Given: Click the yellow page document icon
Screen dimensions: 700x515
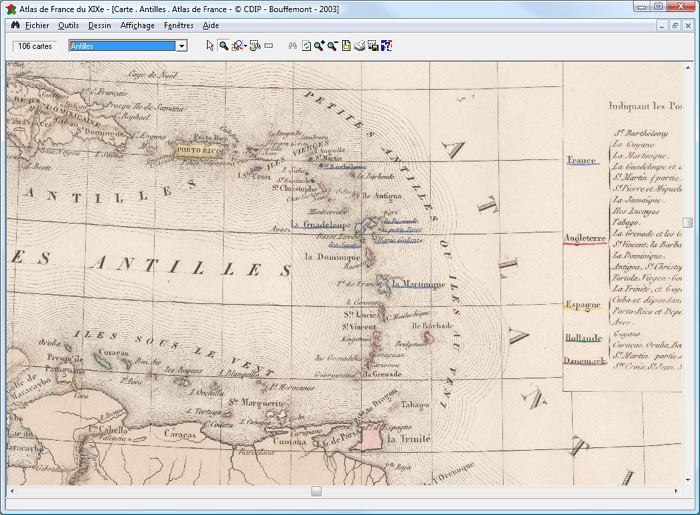Looking at the screenshot, I should tap(346, 46).
